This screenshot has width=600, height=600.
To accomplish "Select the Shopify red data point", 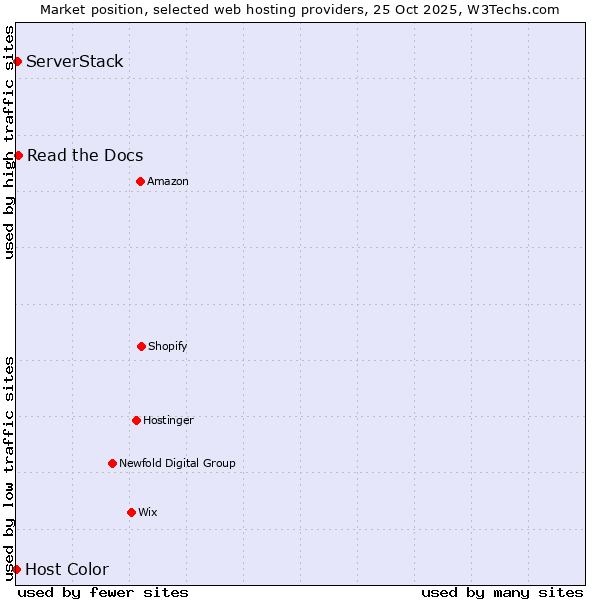I will click(141, 346).
